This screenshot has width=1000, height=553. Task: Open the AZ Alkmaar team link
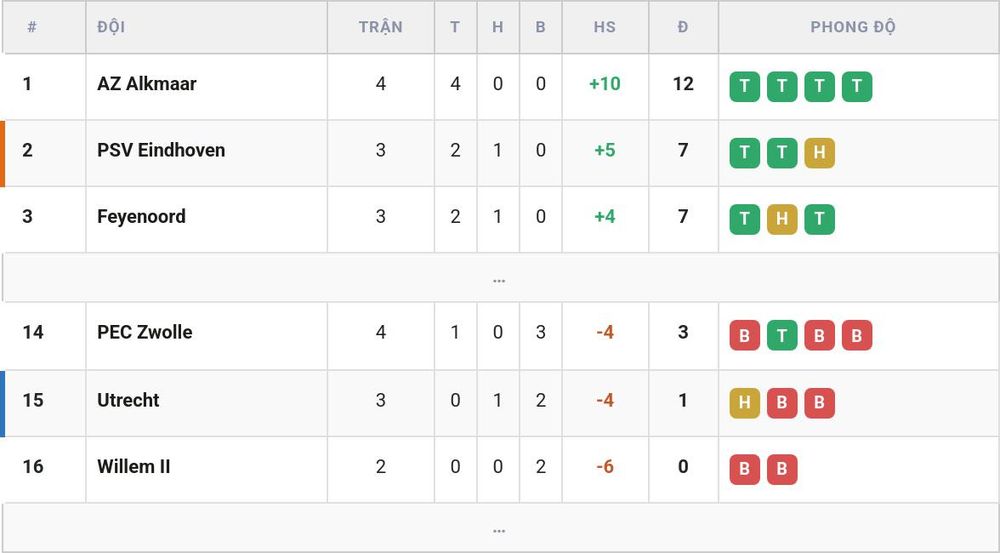[147, 84]
